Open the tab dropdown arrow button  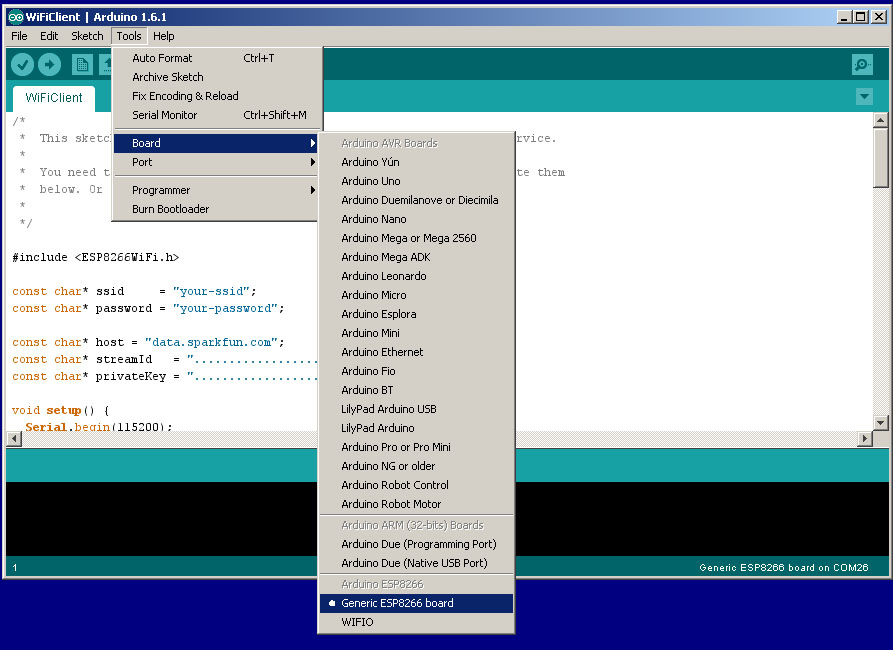864,97
